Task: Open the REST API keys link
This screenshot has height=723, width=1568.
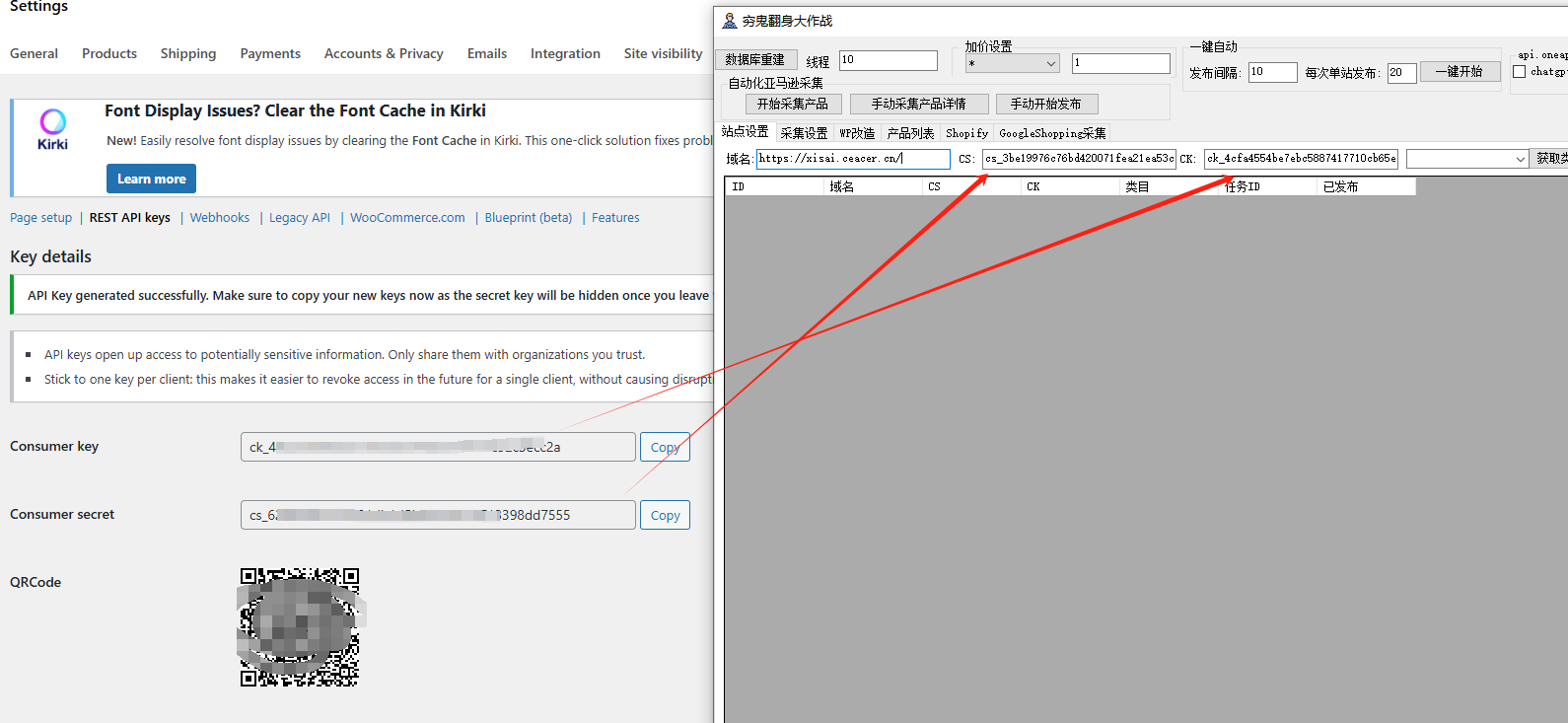Action: (130, 218)
